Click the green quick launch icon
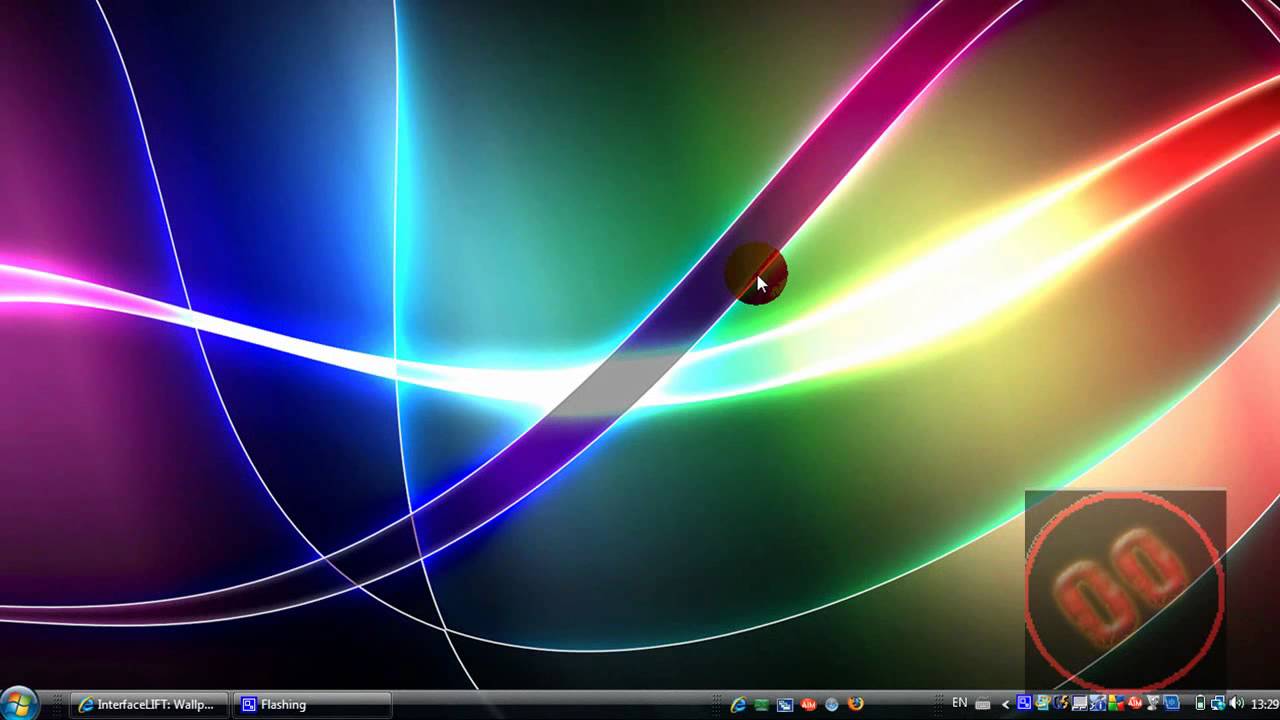This screenshot has height=720, width=1280. pos(761,704)
